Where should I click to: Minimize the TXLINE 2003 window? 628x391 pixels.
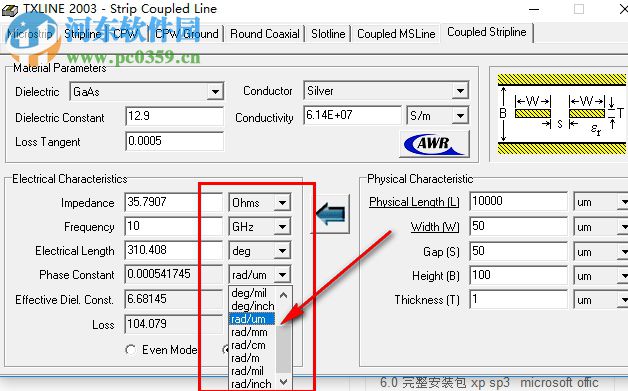click(534, 9)
